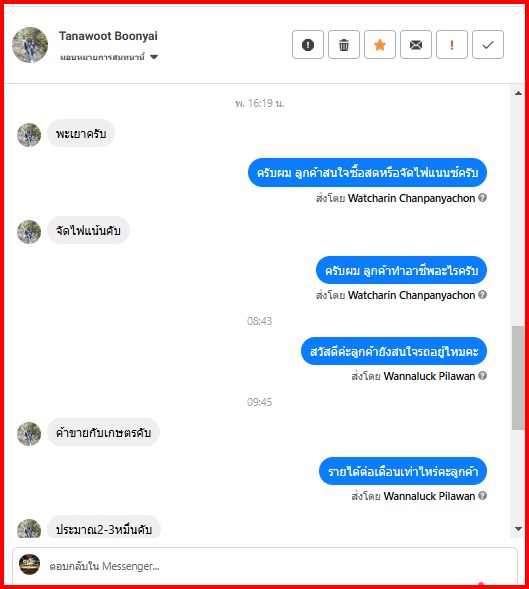The height and width of the screenshot is (589, 529).
Task: Delete conversation with trash icon
Action: click(344, 45)
